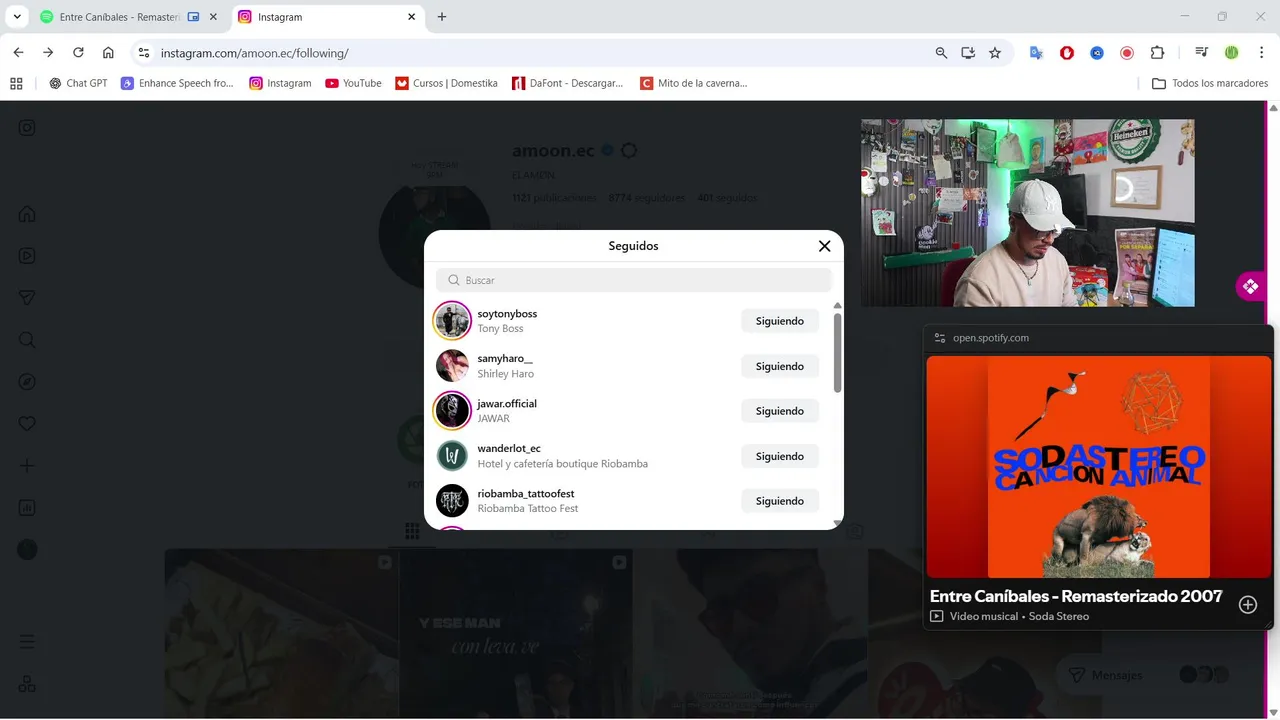The height and width of the screenshot is (720, 1280).
Task: Open the Extensions puzzle icon
Action: pos(1157,53)
